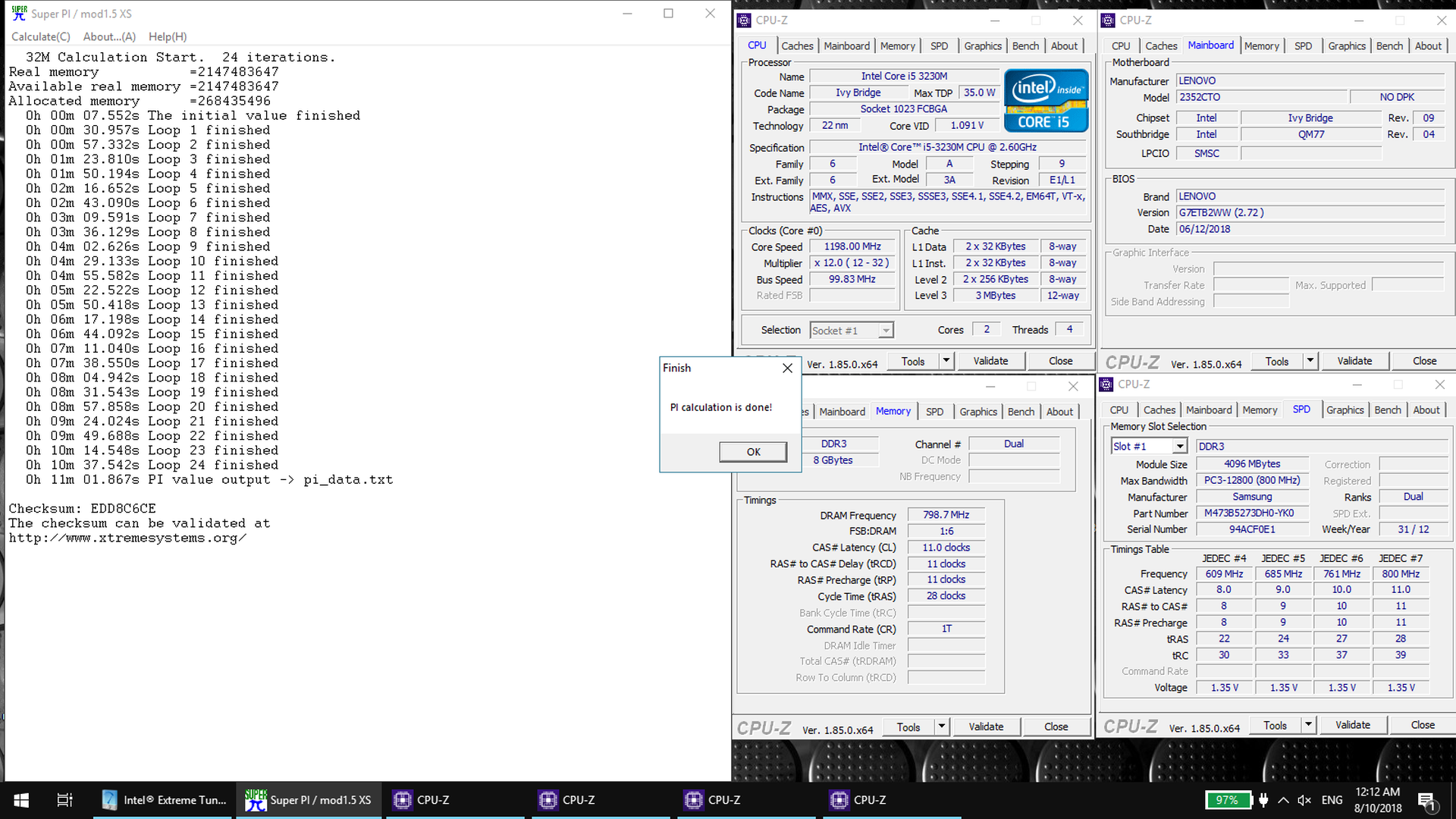Expand the Socket #1 selection dropdown
The width and height of the screenshot is (1456, 819).
[x=885, y=331]
